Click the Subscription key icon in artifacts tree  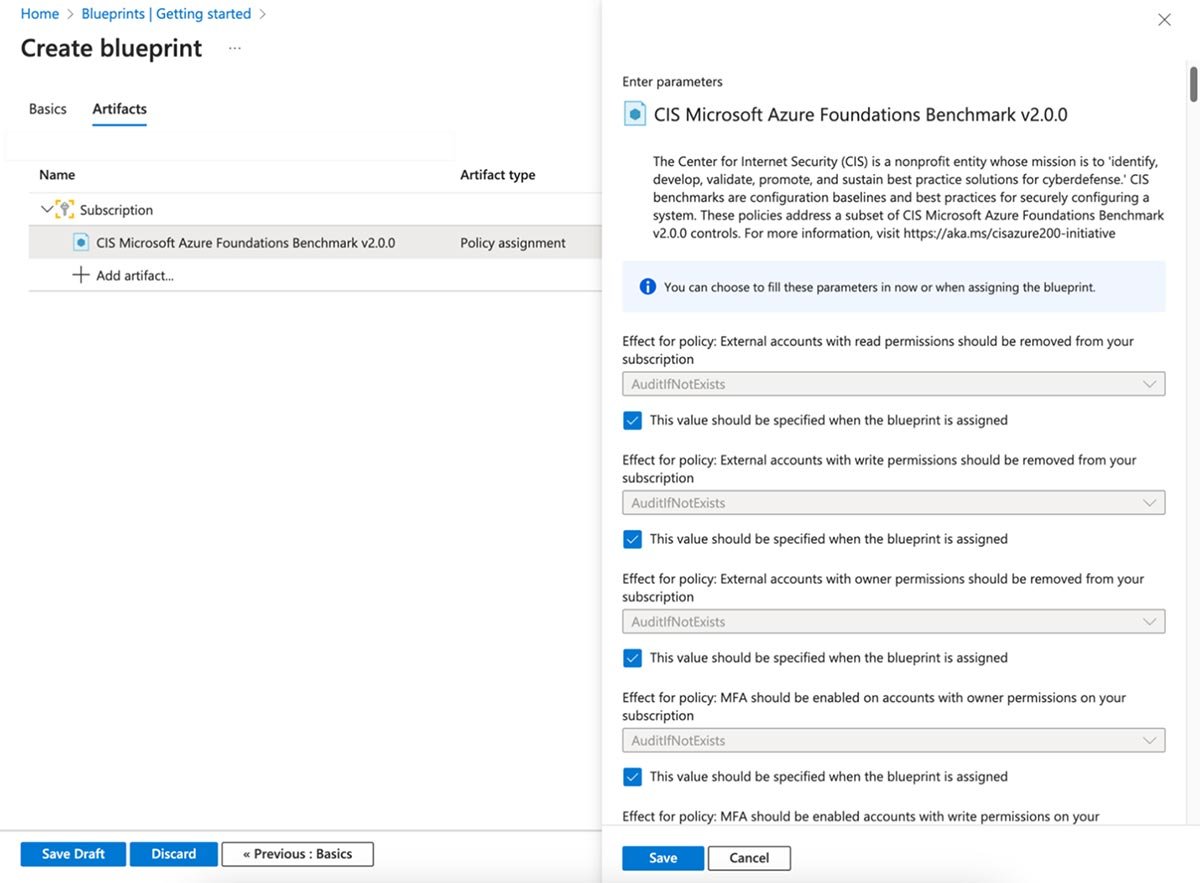[65, 210]
